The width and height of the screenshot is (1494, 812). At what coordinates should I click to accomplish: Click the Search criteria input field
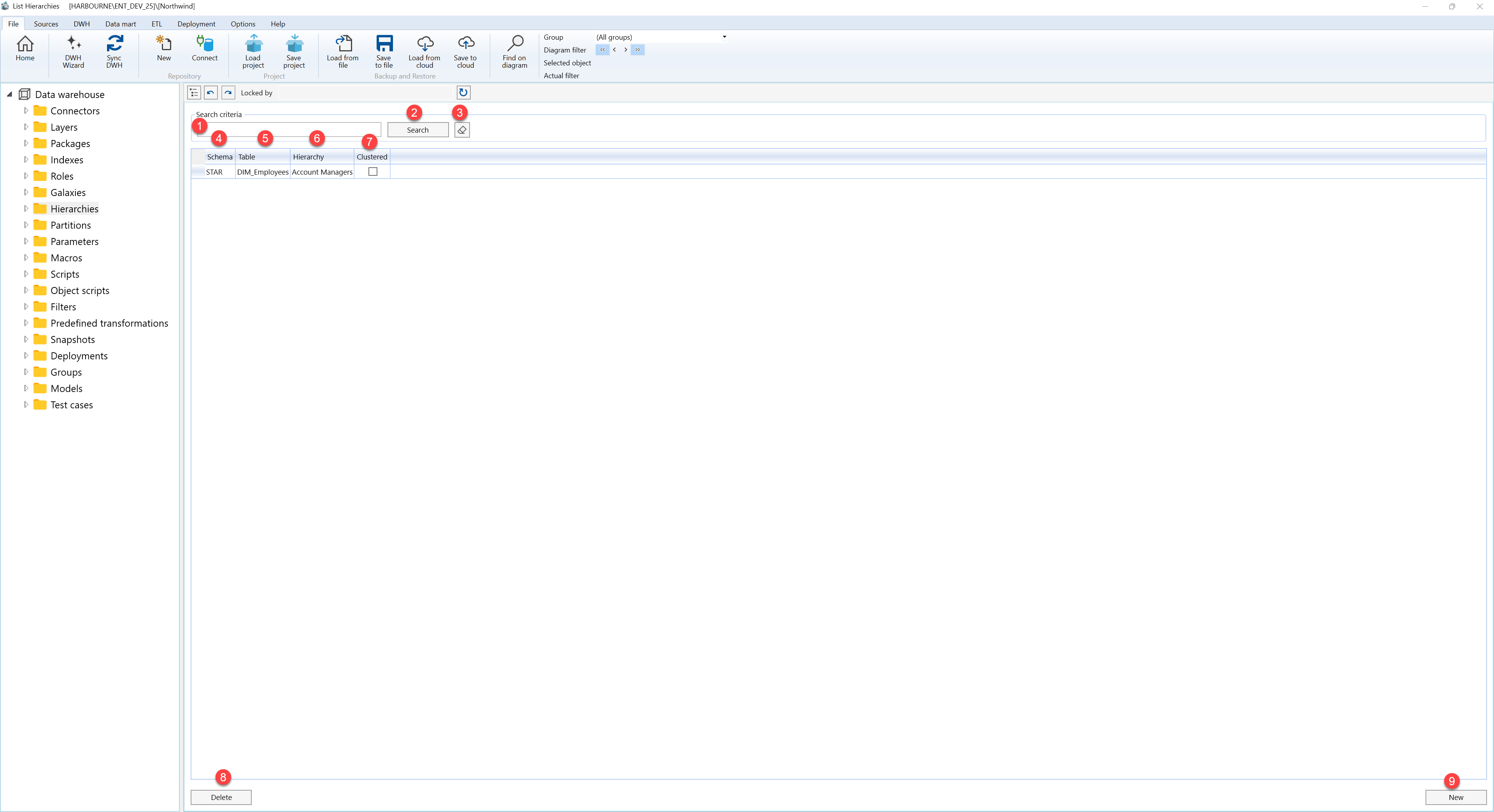click(x=289, y=129)
